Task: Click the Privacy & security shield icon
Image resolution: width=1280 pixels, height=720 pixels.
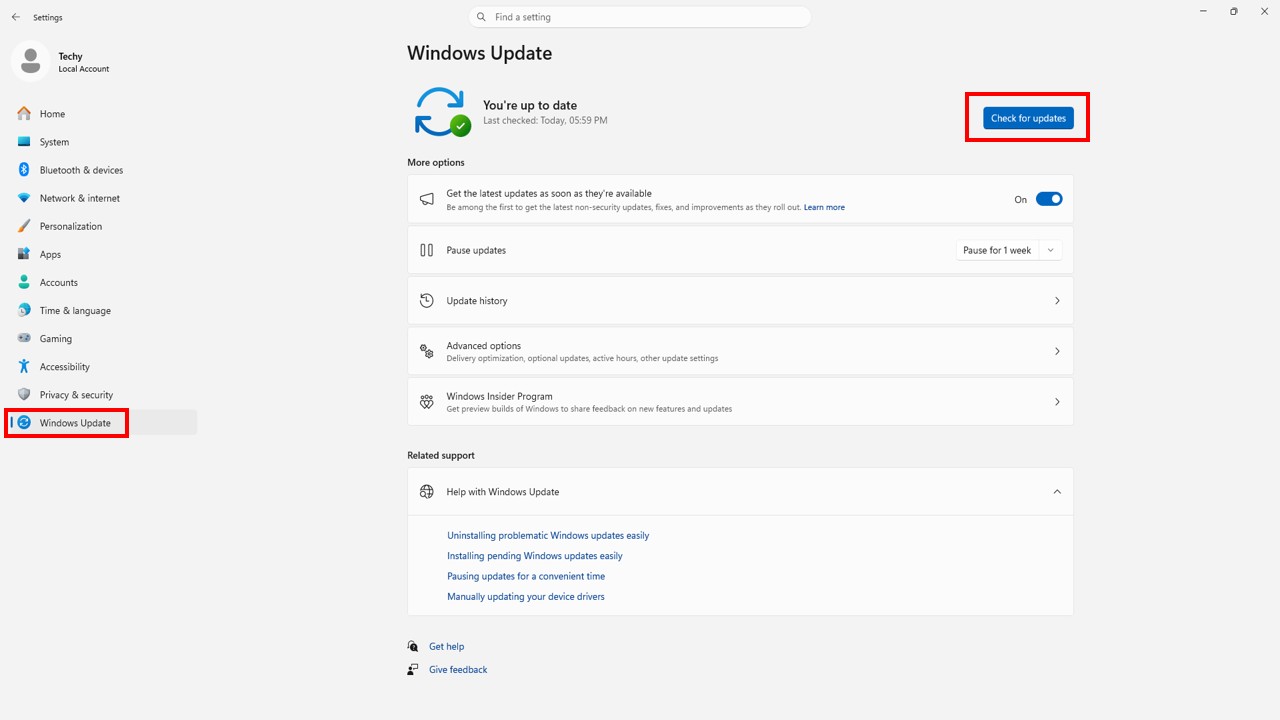Action: pos(24,395)
